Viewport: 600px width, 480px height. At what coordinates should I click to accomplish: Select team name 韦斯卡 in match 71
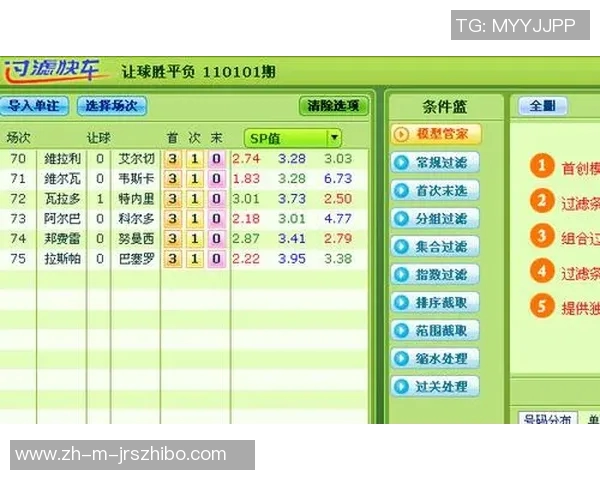point(136,179)
